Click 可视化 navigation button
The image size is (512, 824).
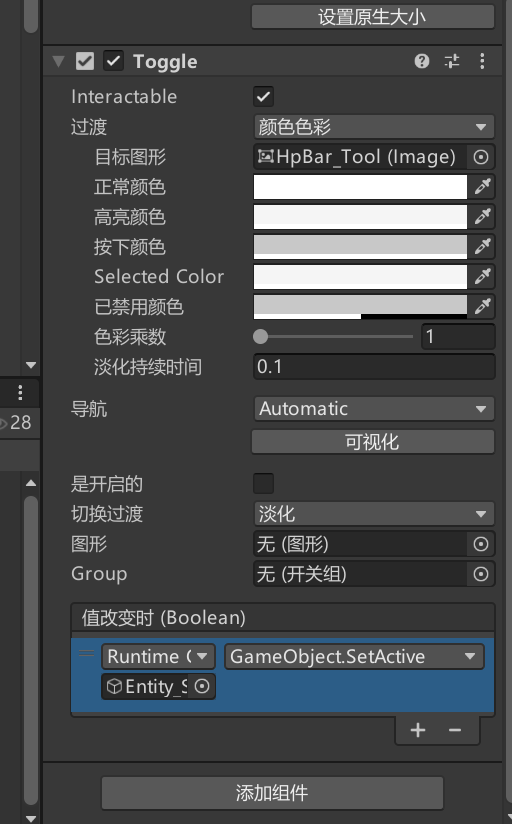[373, 442]
